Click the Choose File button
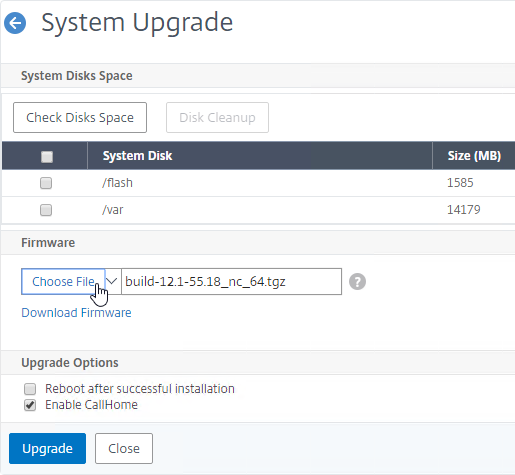 (63, 282)
